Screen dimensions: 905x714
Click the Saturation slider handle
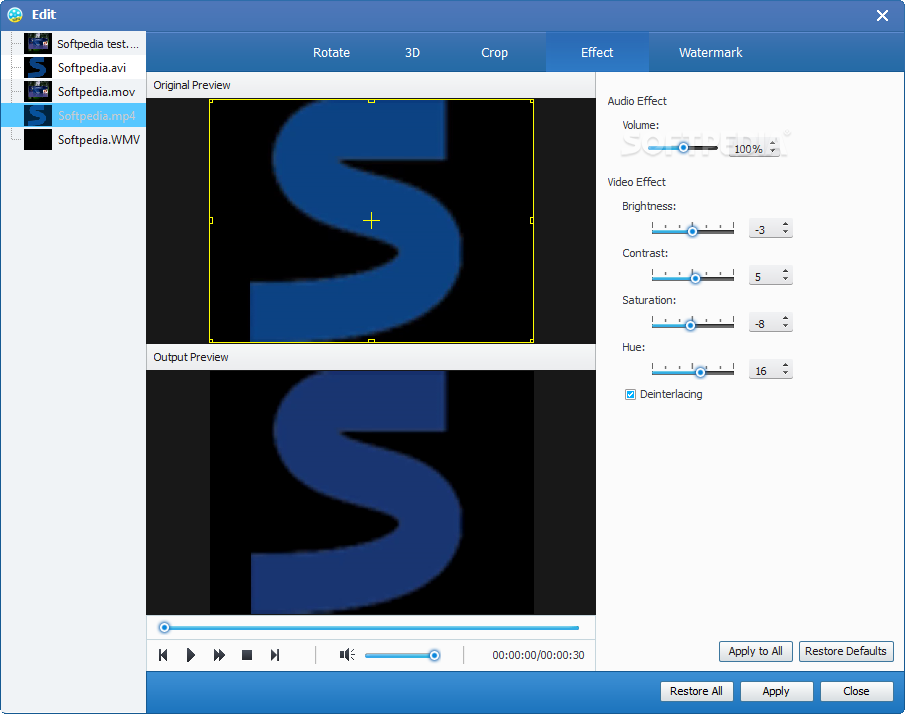[x=690, y=326]
